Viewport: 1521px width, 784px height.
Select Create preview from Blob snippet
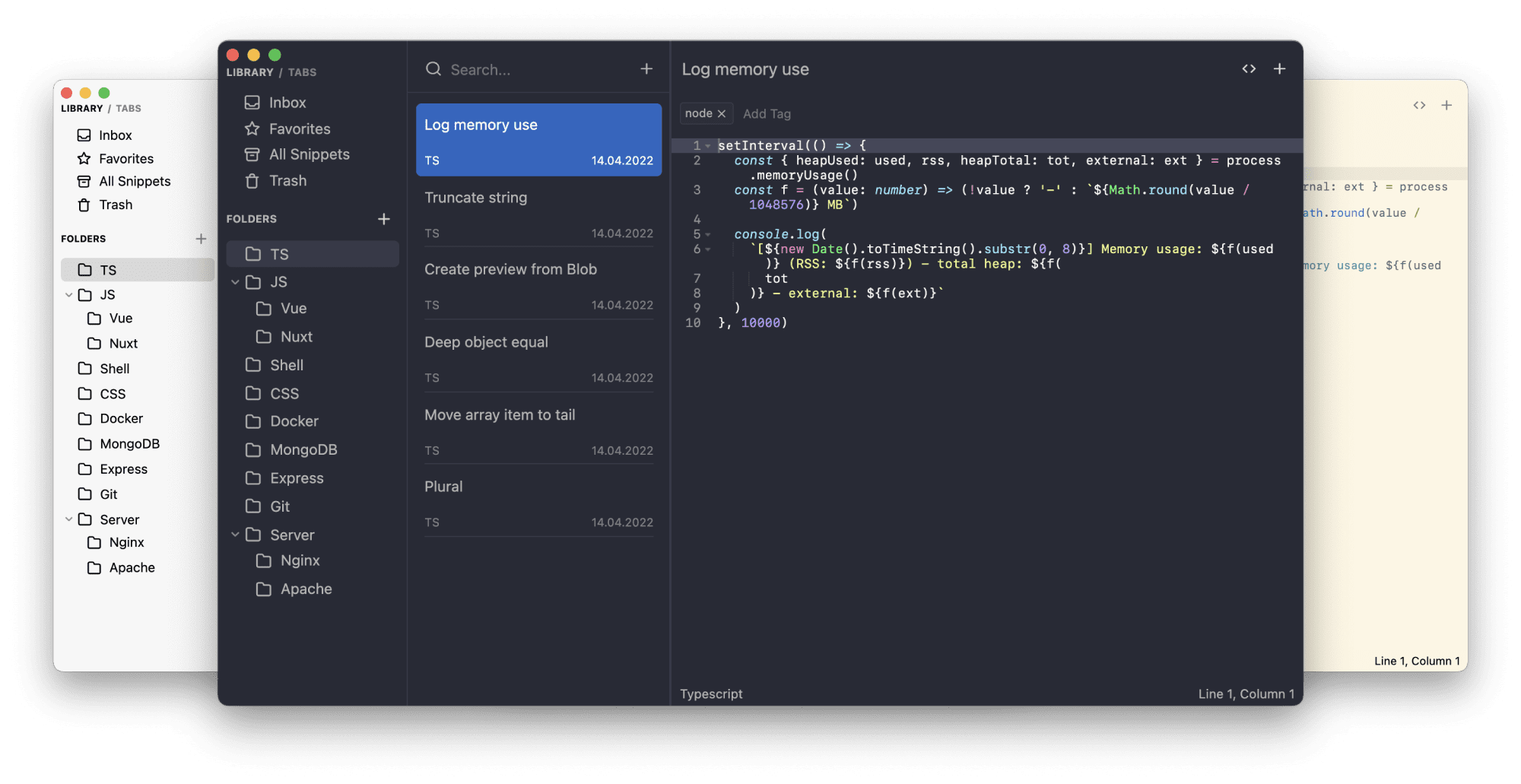(x=538, y=286)
